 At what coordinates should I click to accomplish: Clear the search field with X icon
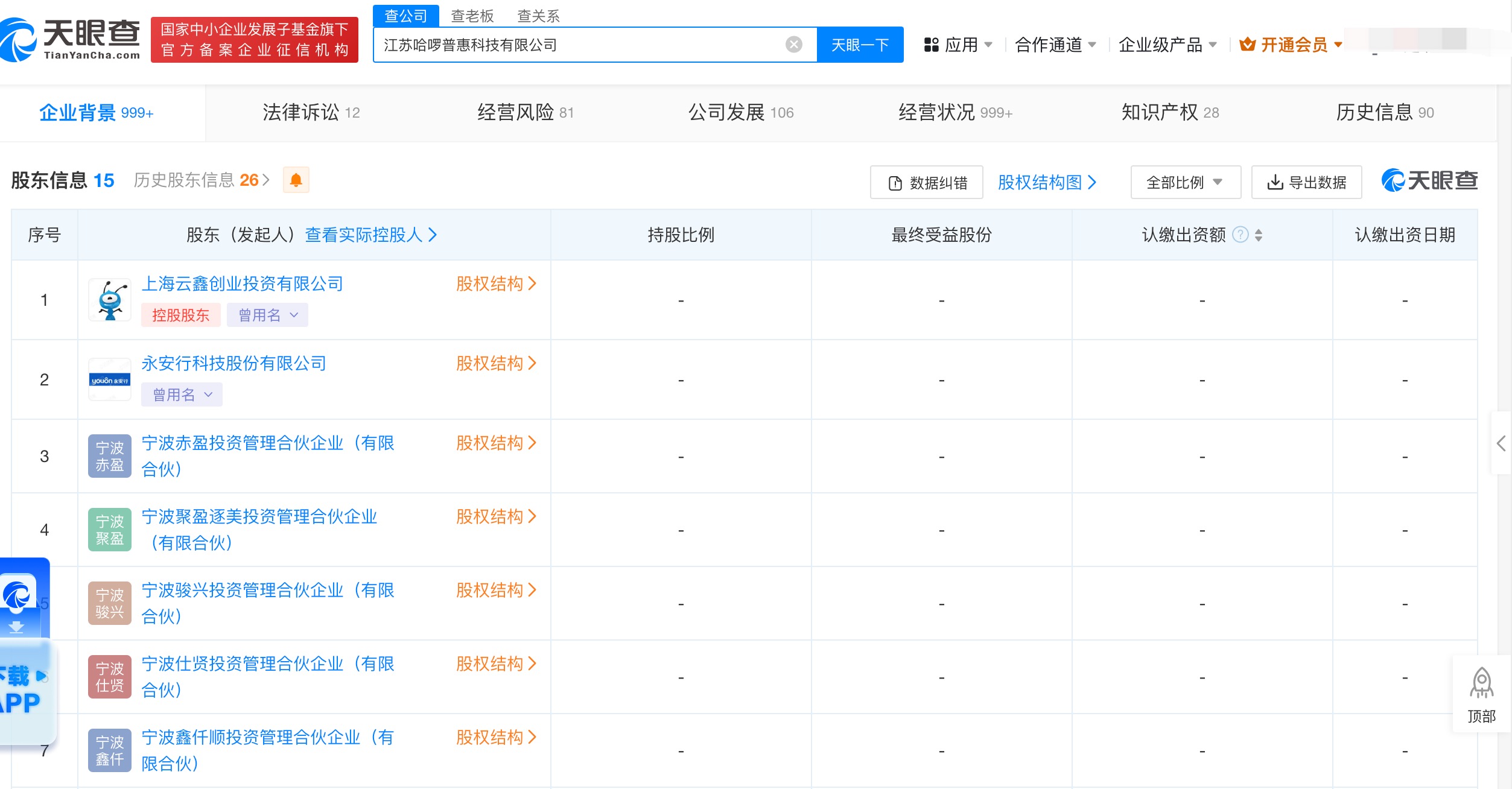coord(793,45)
